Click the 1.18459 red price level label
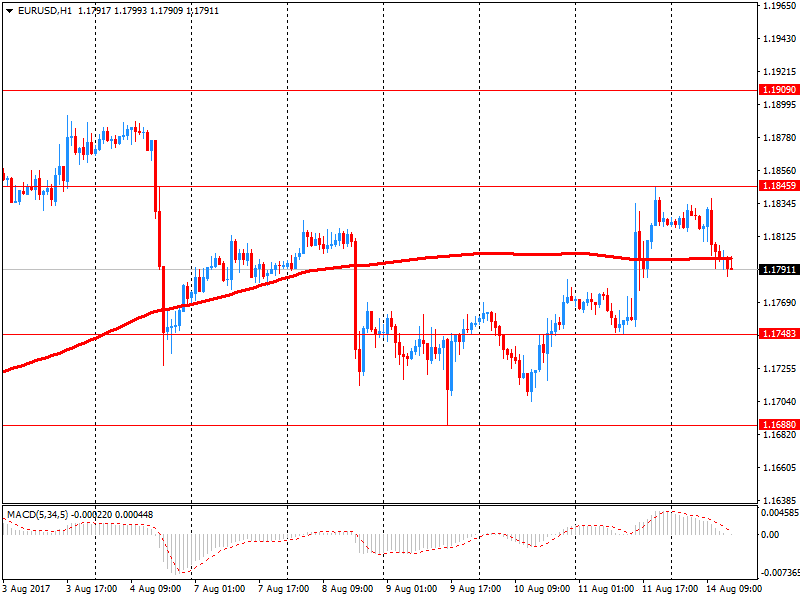The height and width of the screenshot is (600, 800). [x=779, y=186]
